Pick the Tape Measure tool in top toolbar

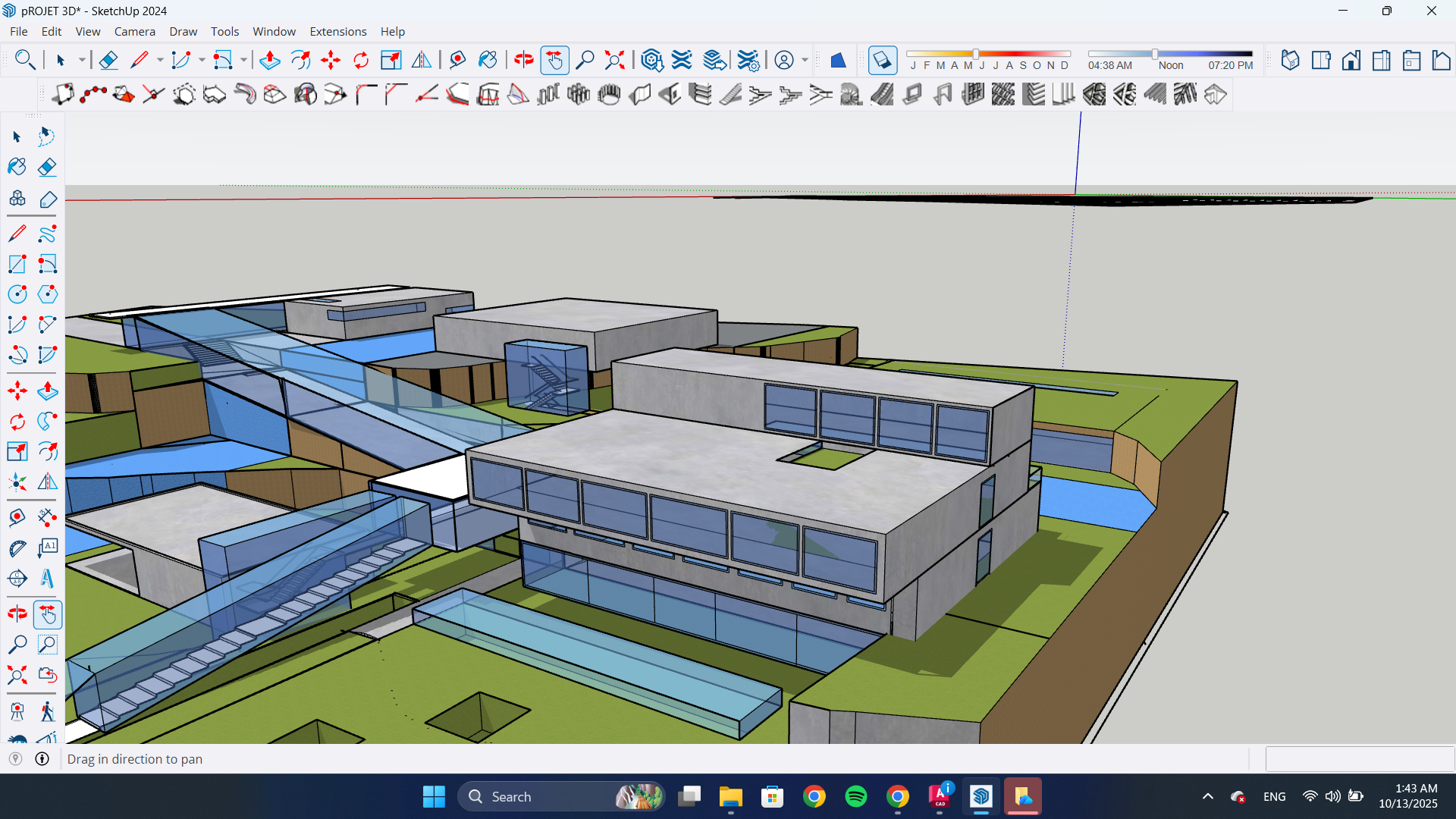coord(457,60)
